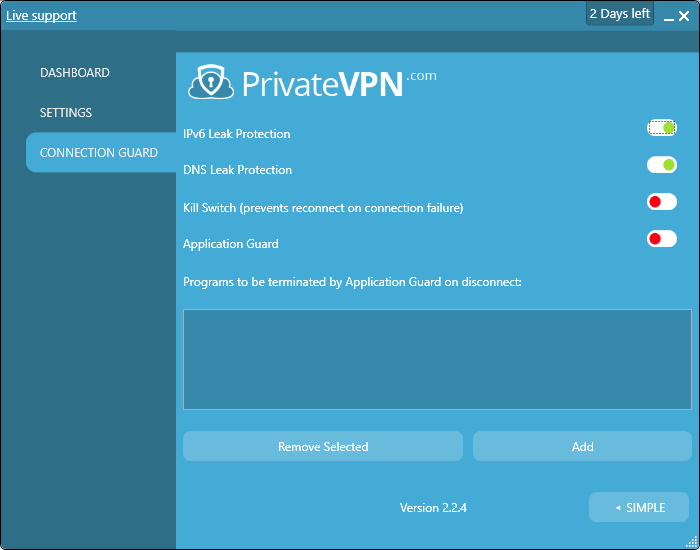The height and width of the screenshot is (550, 700).
Task: Turn off DNS Leak Protection
Action: pos(662,165)
